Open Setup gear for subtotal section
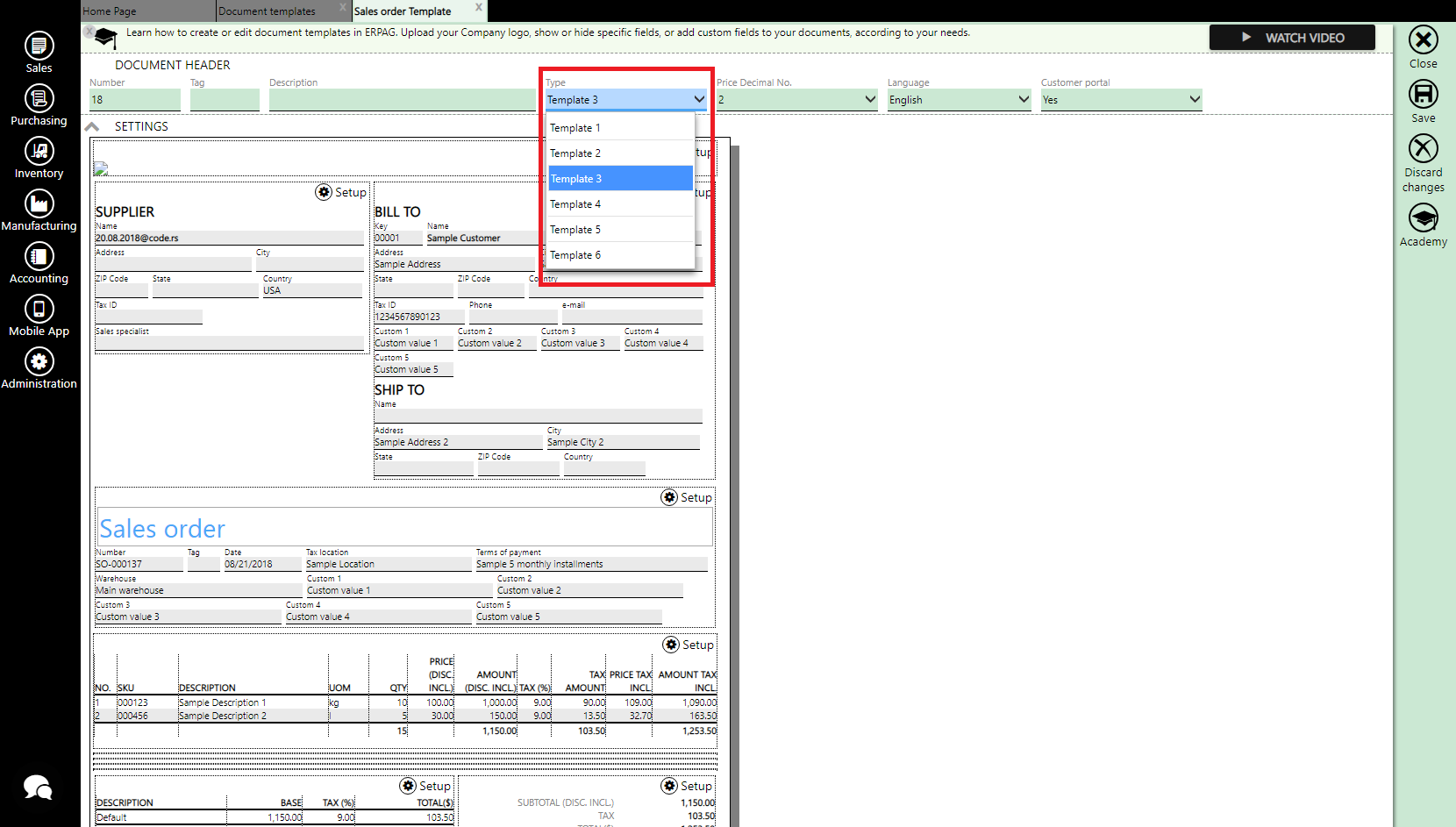 (669, 786)
